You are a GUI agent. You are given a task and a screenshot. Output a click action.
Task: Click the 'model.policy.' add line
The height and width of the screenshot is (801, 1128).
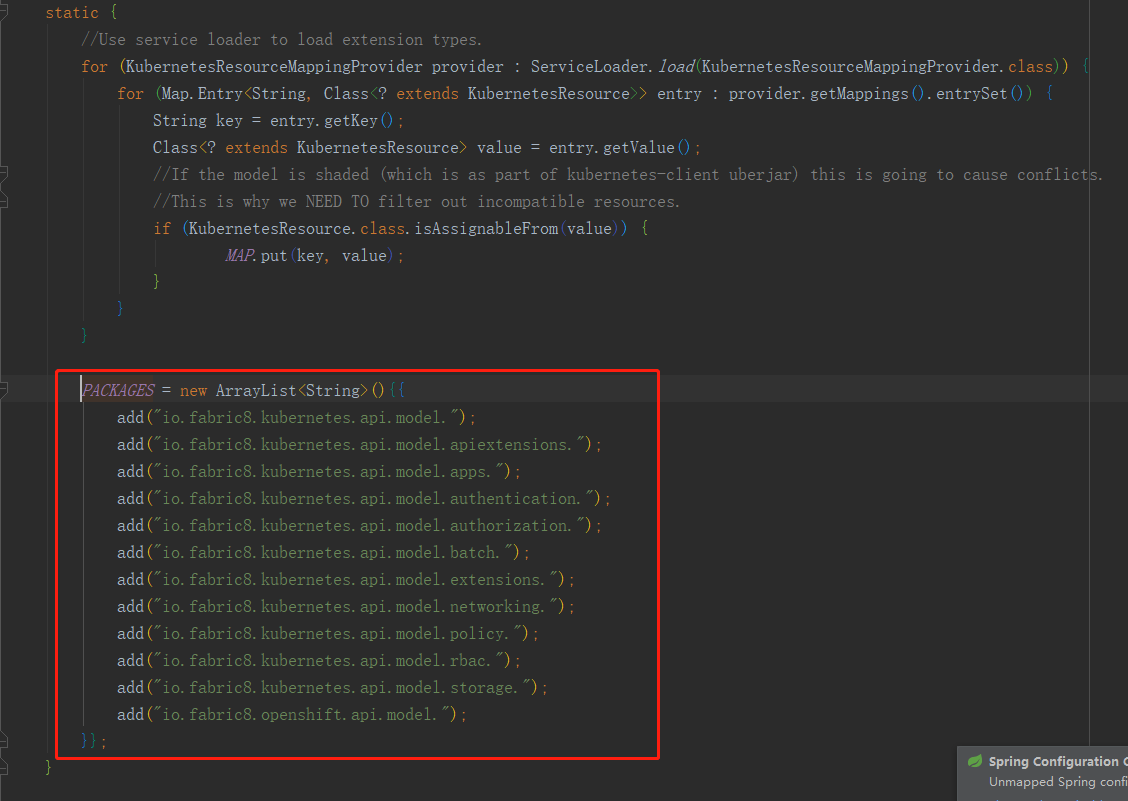pyautogui.click(x=328, y=633)
